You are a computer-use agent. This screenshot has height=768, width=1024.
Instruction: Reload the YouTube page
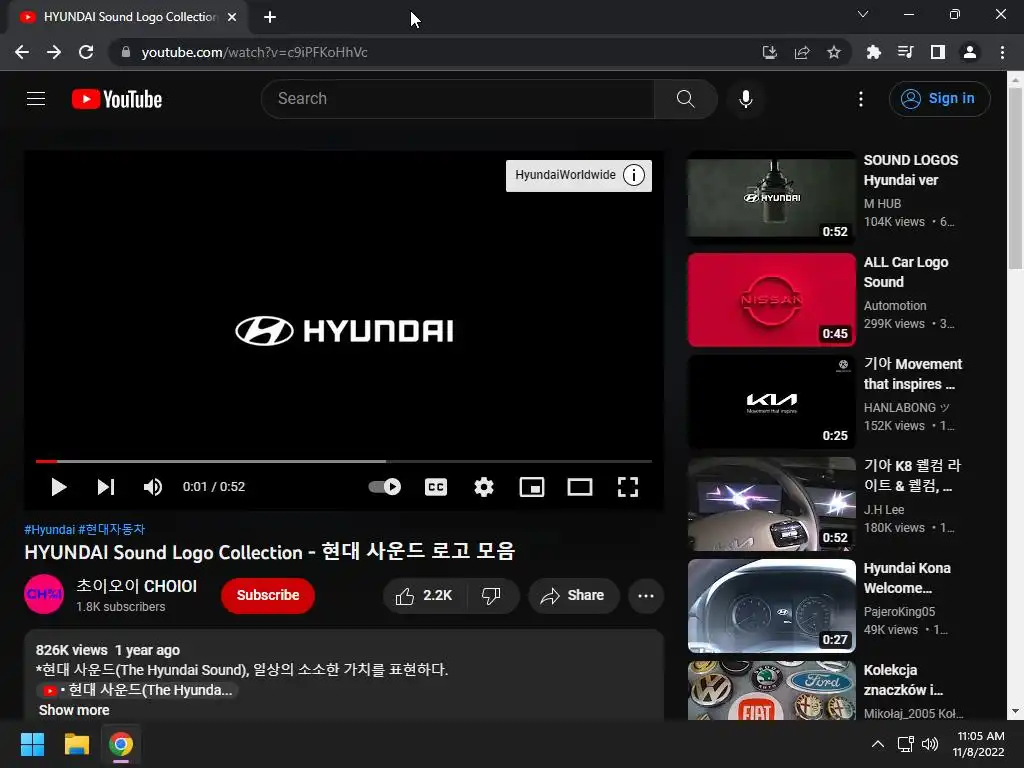(x=86, y=52)
